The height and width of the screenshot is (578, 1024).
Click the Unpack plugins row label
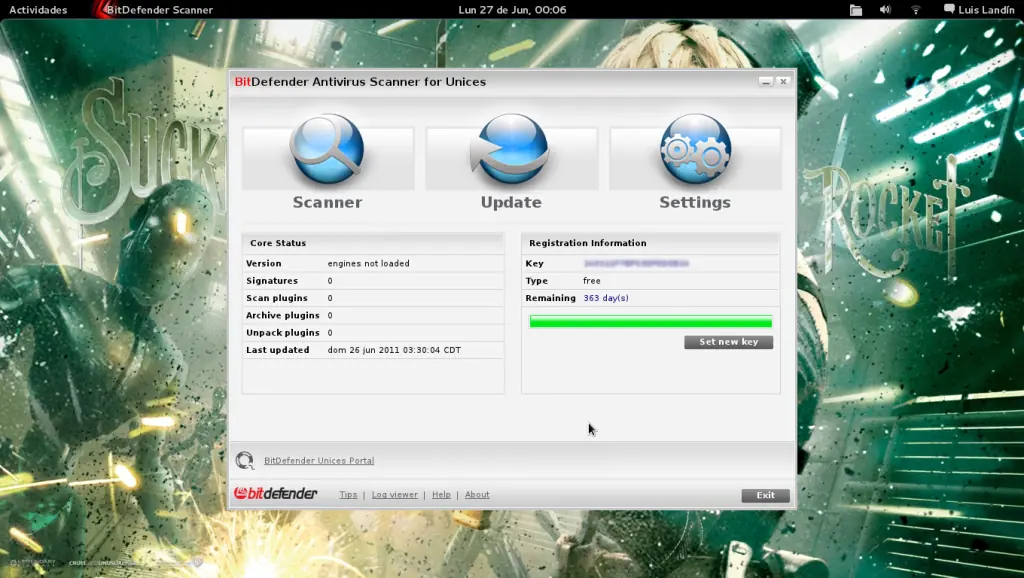pos(283,332)
